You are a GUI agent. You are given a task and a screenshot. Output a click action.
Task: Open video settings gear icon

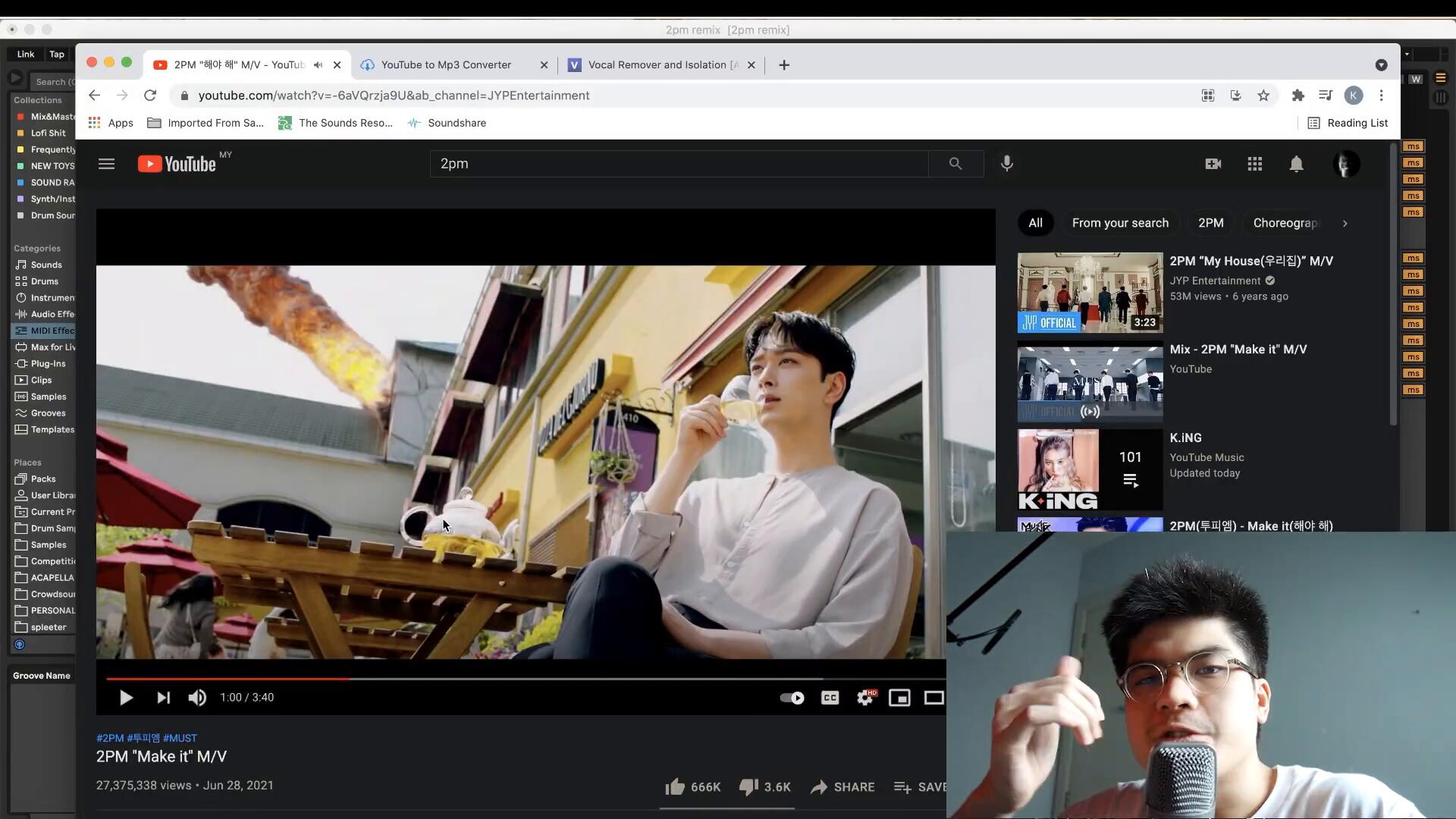(864, 698)
